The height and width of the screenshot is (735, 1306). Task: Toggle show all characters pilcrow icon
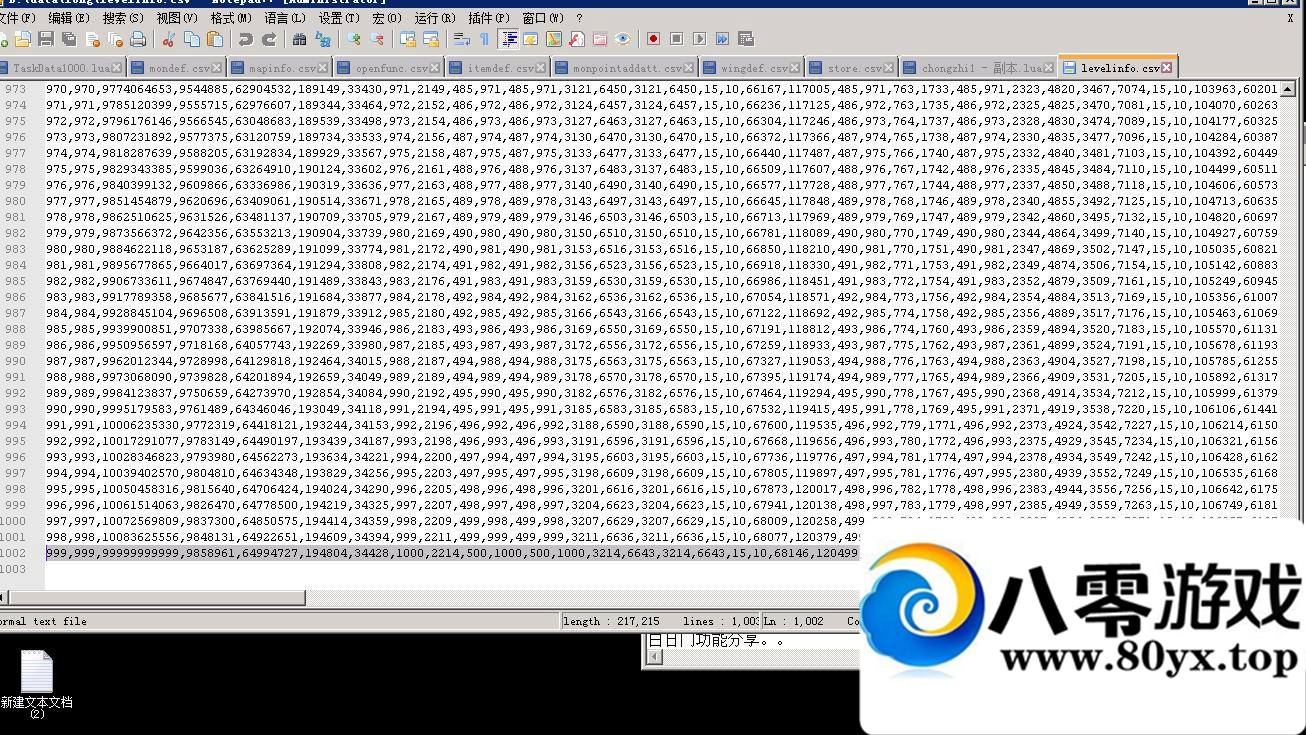pos(485,39)
